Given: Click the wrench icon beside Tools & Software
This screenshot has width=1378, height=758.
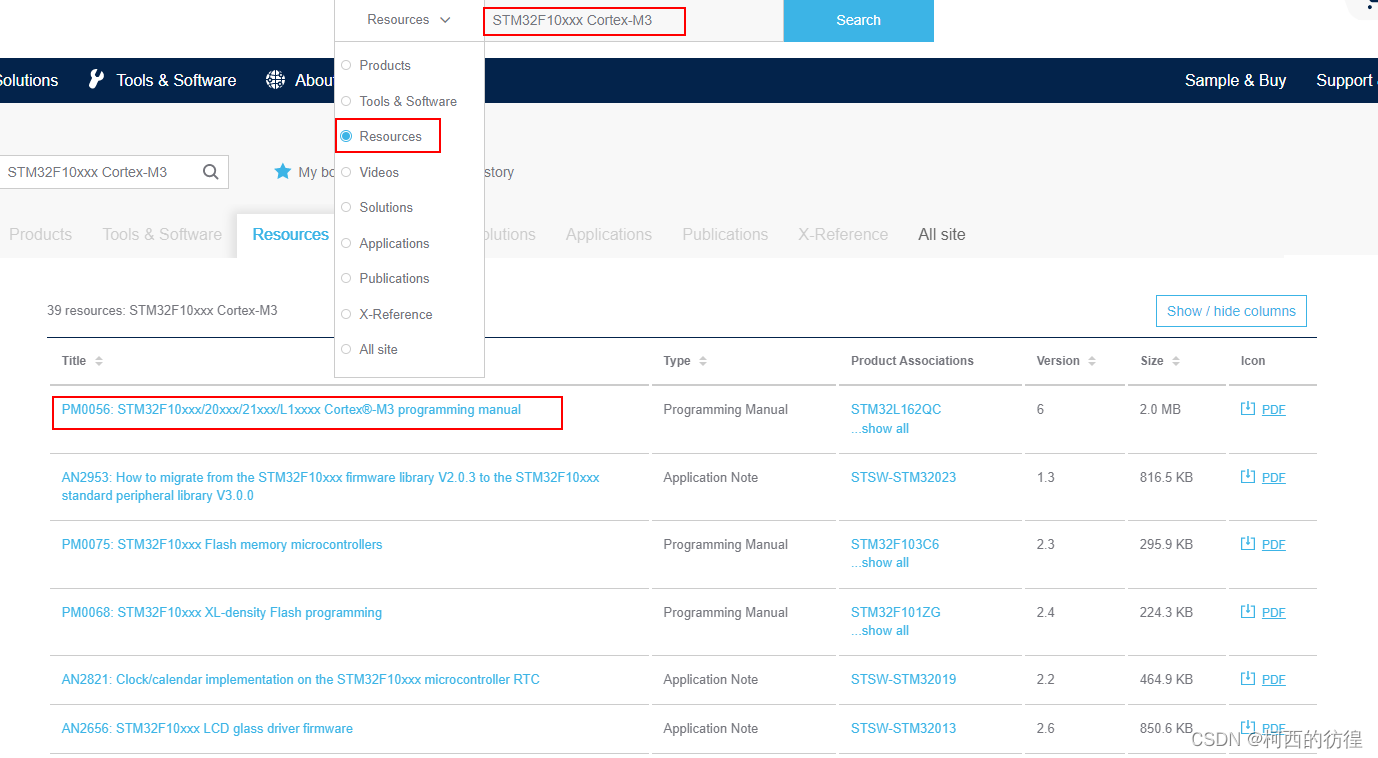Looking at the screenshot, I should [x=96, y=80].
